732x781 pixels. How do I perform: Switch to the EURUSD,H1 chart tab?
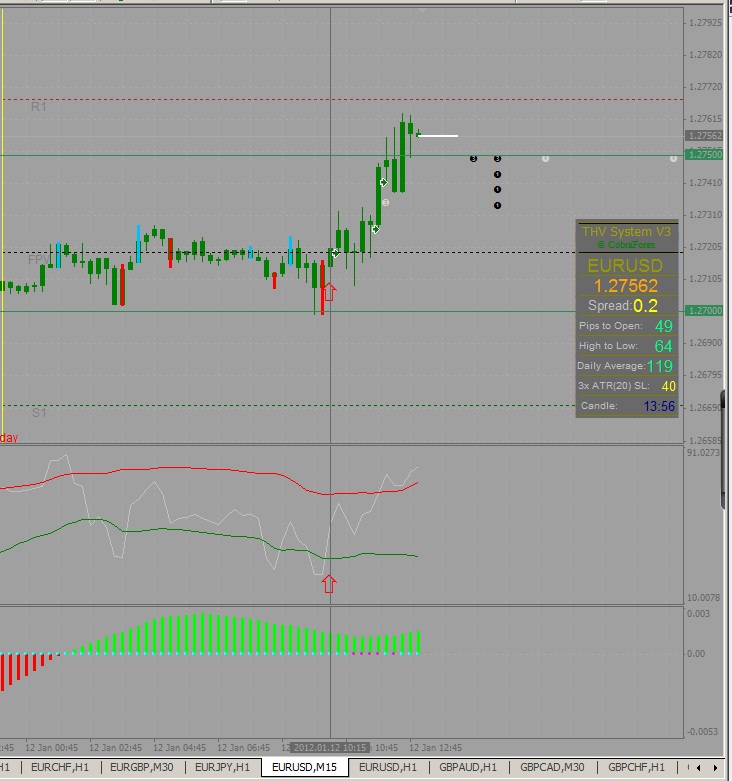tap(388, 767)
